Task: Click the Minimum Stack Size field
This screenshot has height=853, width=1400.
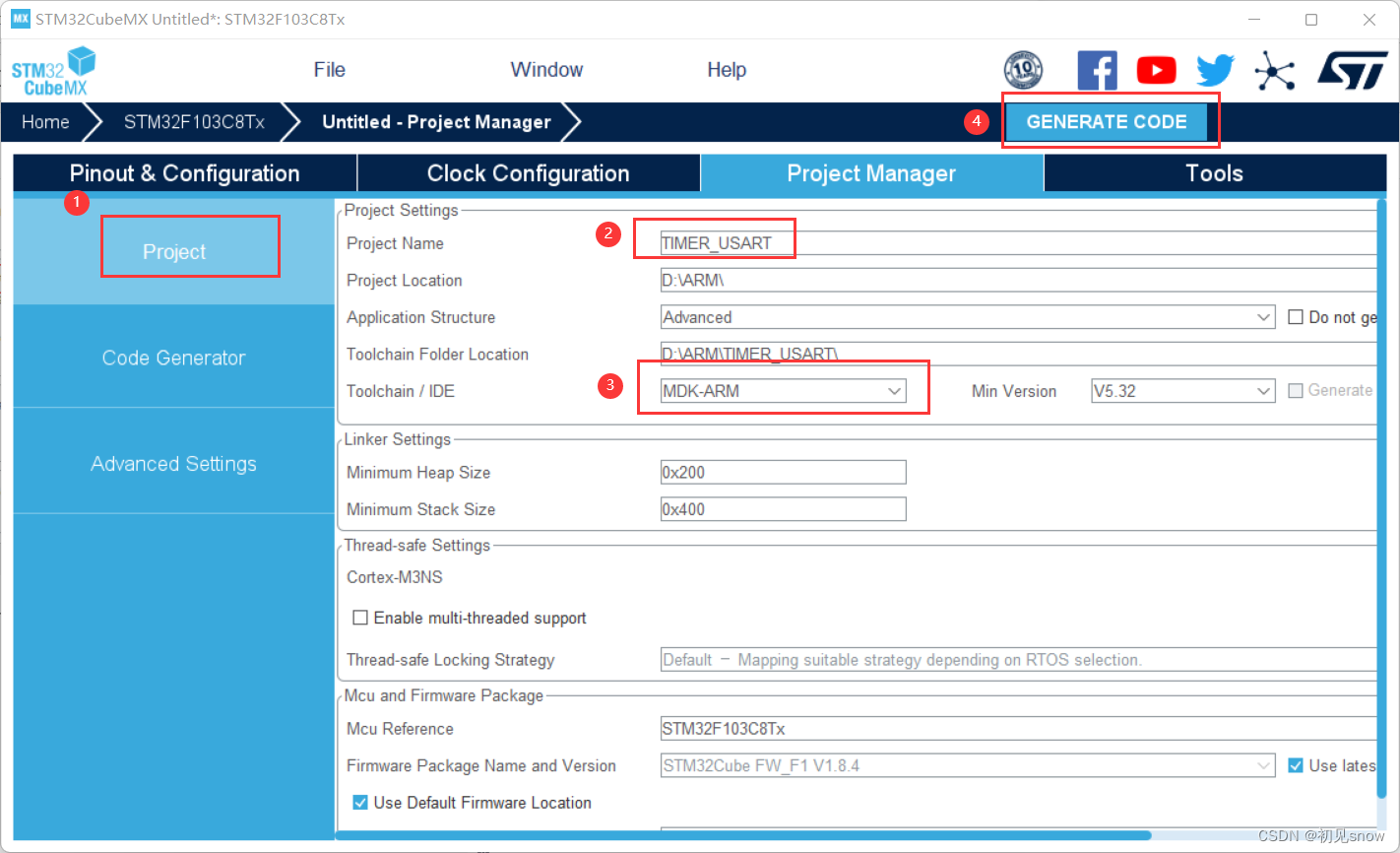Action: [783, 509]
